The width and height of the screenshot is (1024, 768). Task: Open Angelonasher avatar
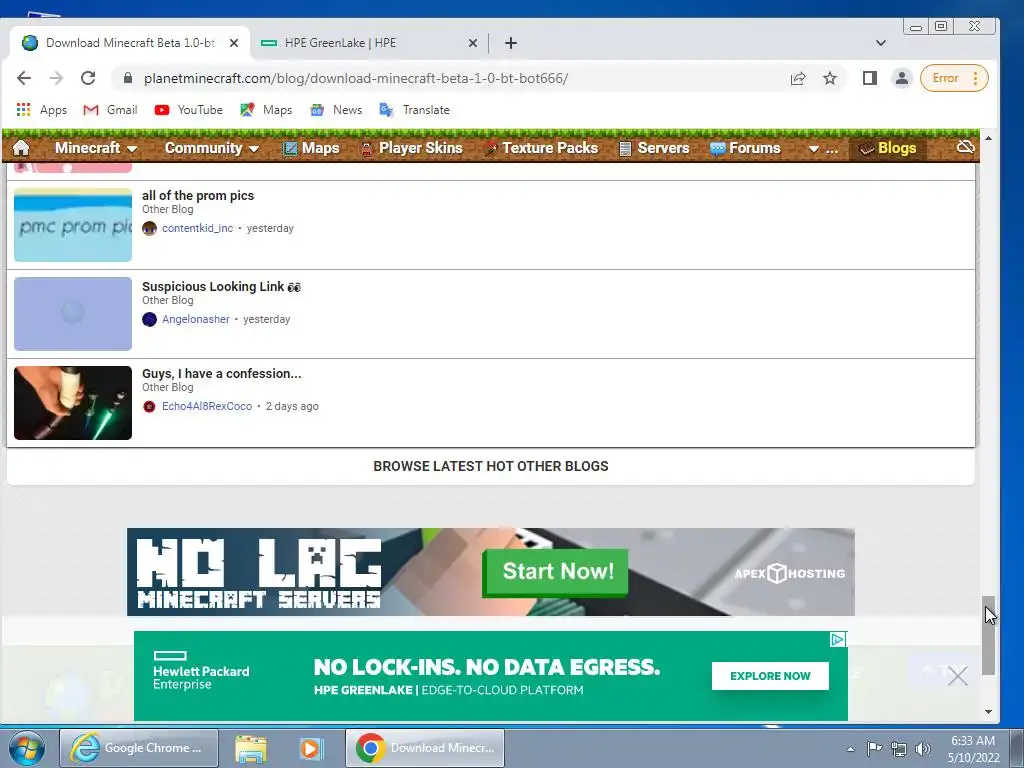(150, 319)
